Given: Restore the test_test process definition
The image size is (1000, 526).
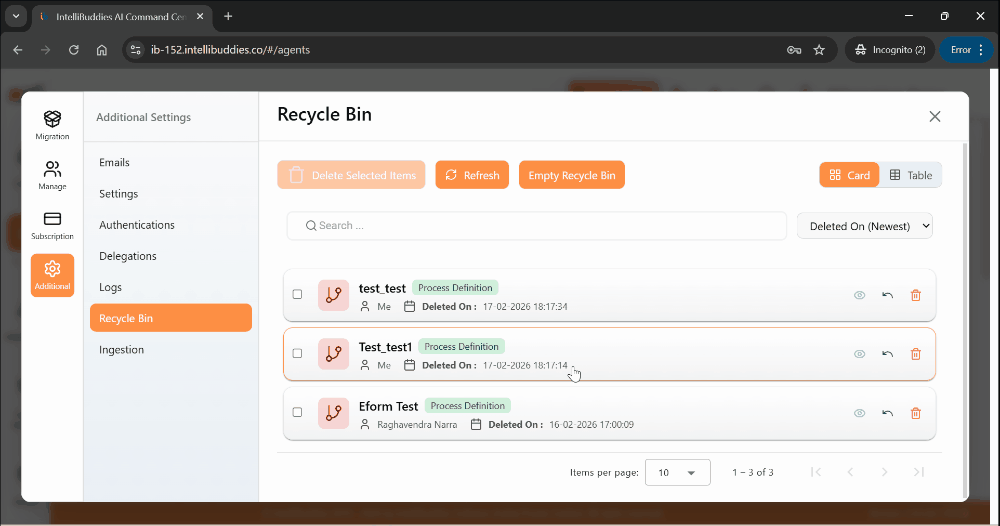Looking at the screenshot, I should tap(887, 295).
